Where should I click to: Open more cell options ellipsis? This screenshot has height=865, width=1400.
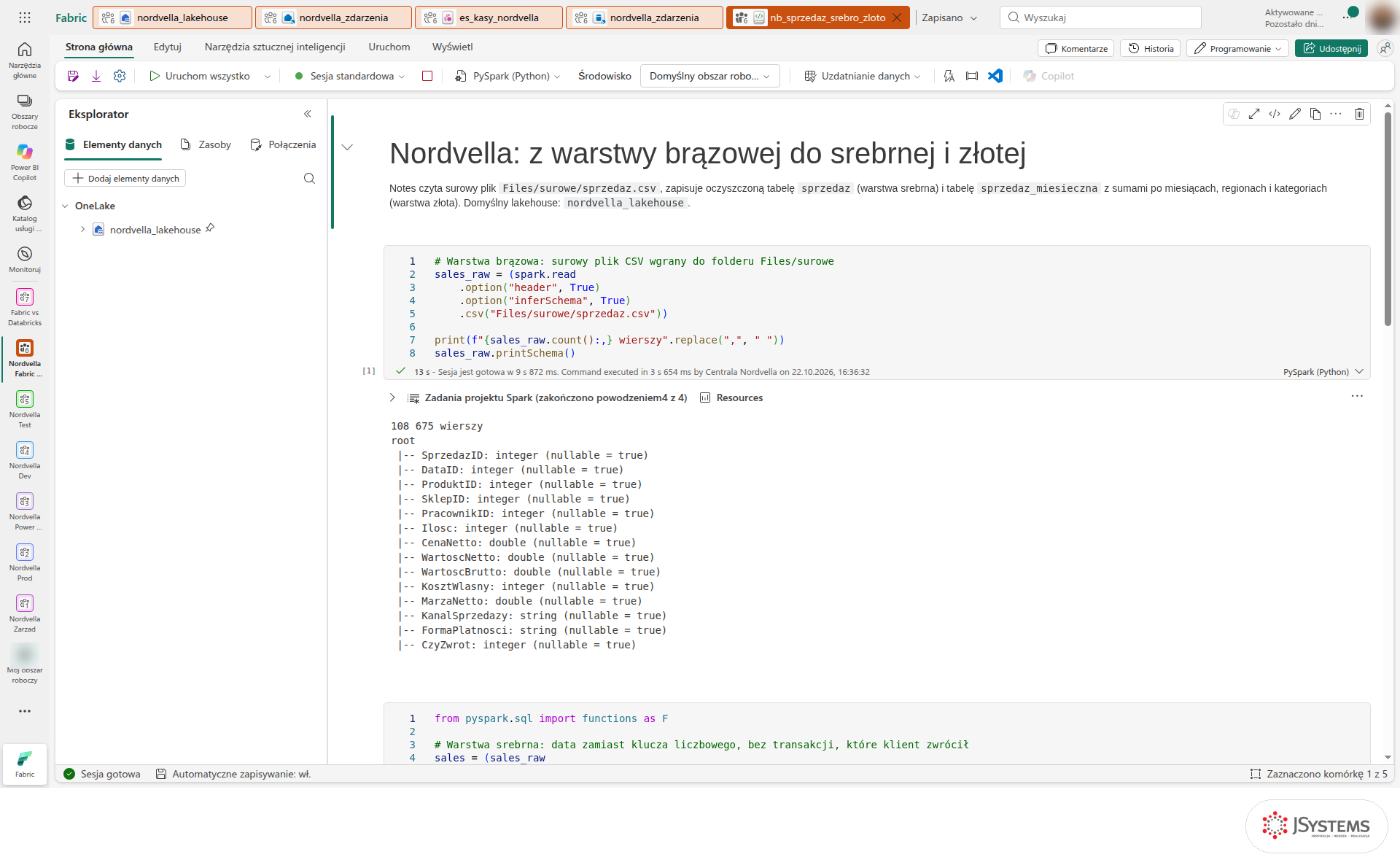pyautogui.click(x=1336, y=114)
